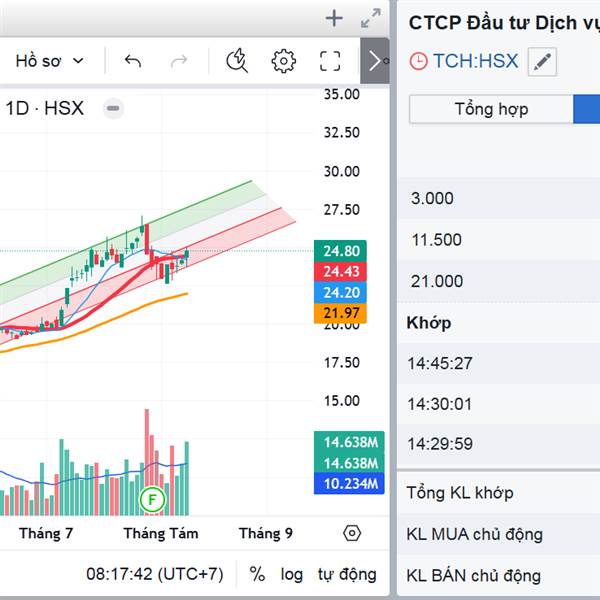Expand the chart panel with diagonal arrows
This screenshot has width=600, height=600.
coord(370,18)
